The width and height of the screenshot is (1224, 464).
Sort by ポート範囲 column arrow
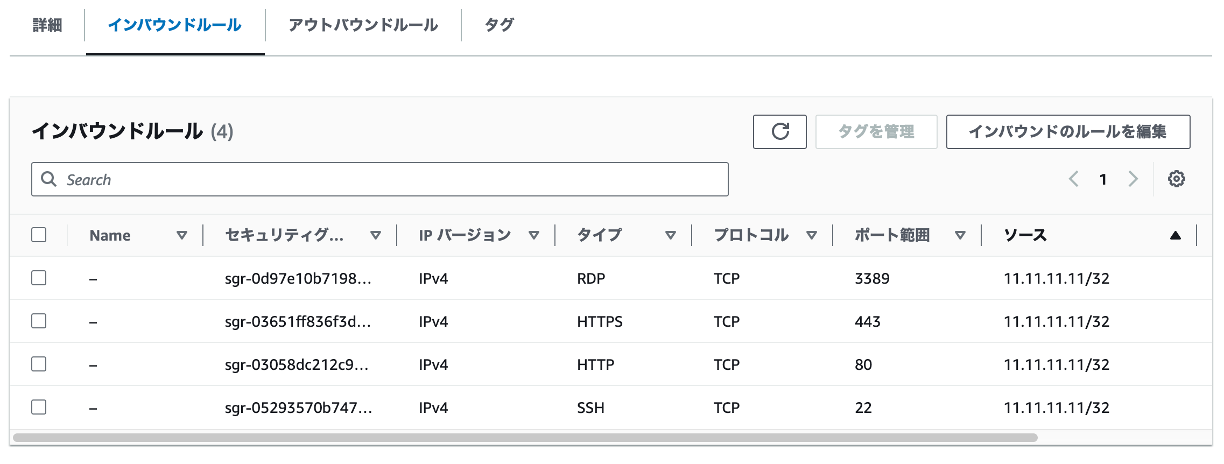960,236
